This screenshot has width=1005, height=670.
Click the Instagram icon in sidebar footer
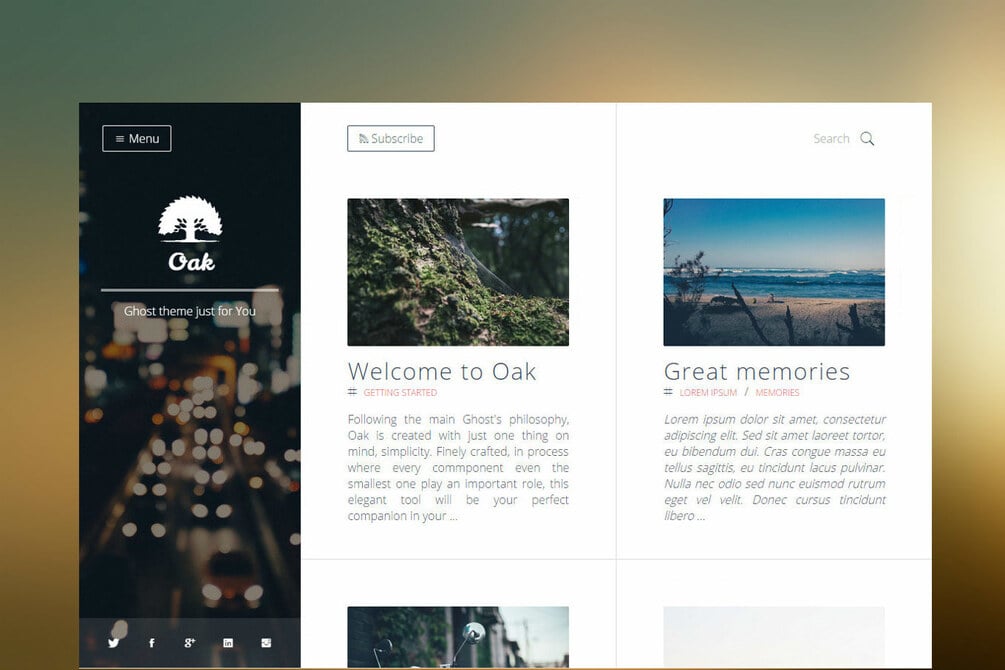coord(265,643)
